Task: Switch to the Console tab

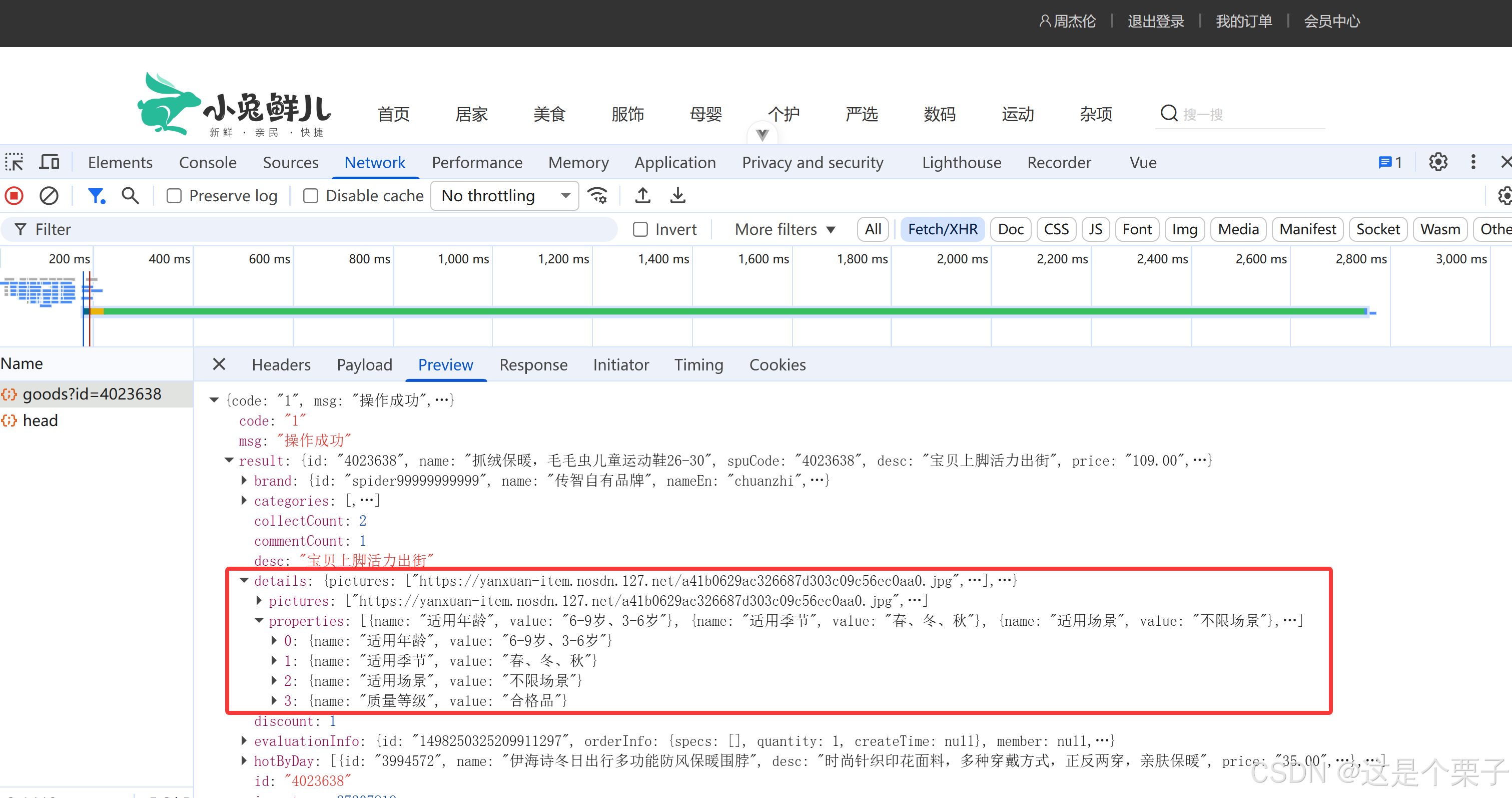Action: [x=207, y=162]
